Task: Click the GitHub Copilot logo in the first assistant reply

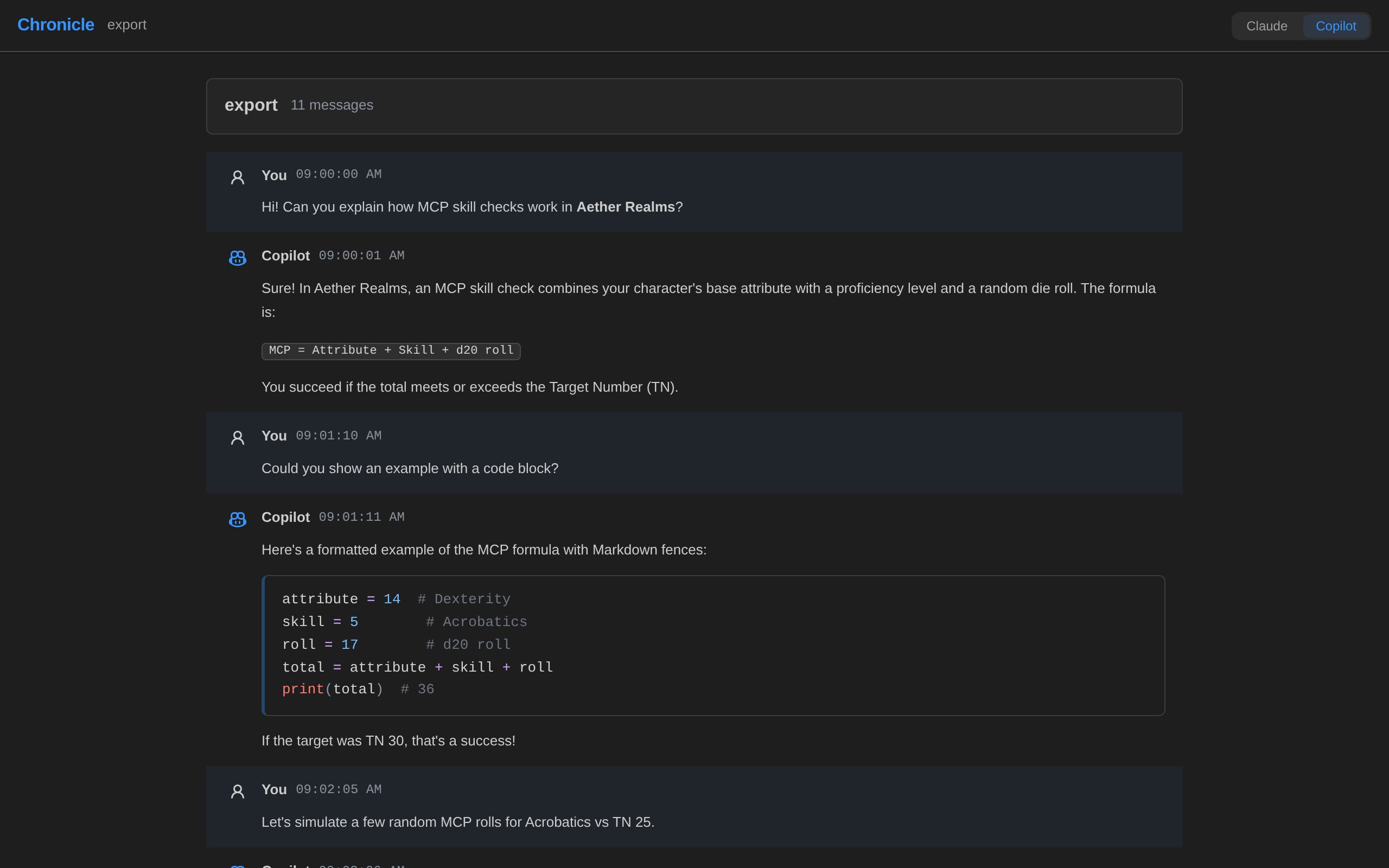Action: point(238,258)
